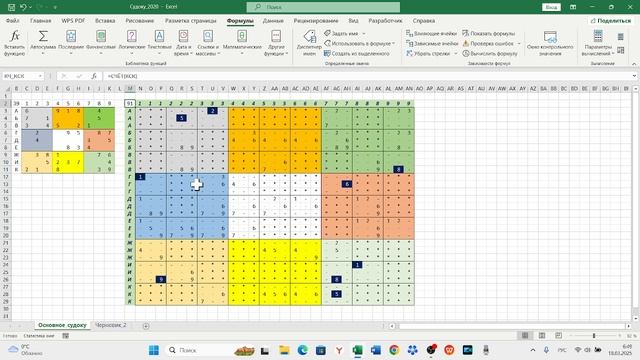The height and width of the screenshot is (360, 640).
Task: Click the macro recording icon in status bar
Action: pos(65,336)
